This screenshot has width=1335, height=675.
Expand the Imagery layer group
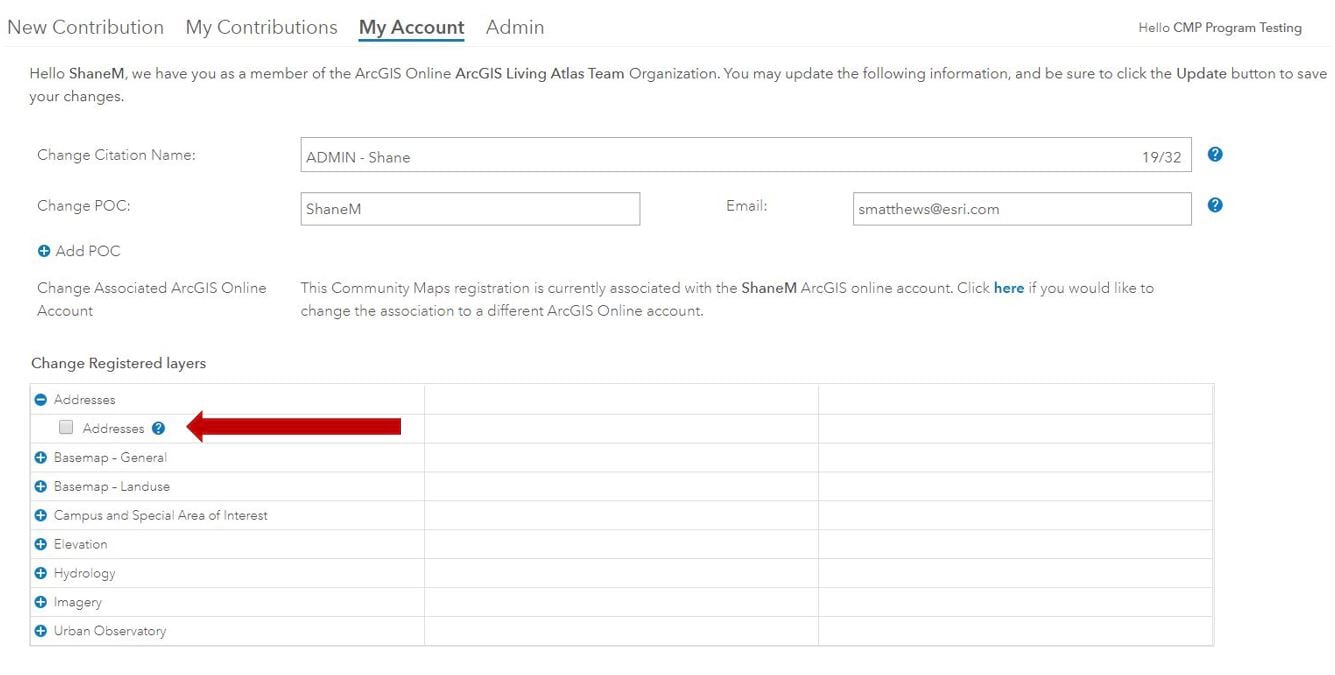coord(41,603)
